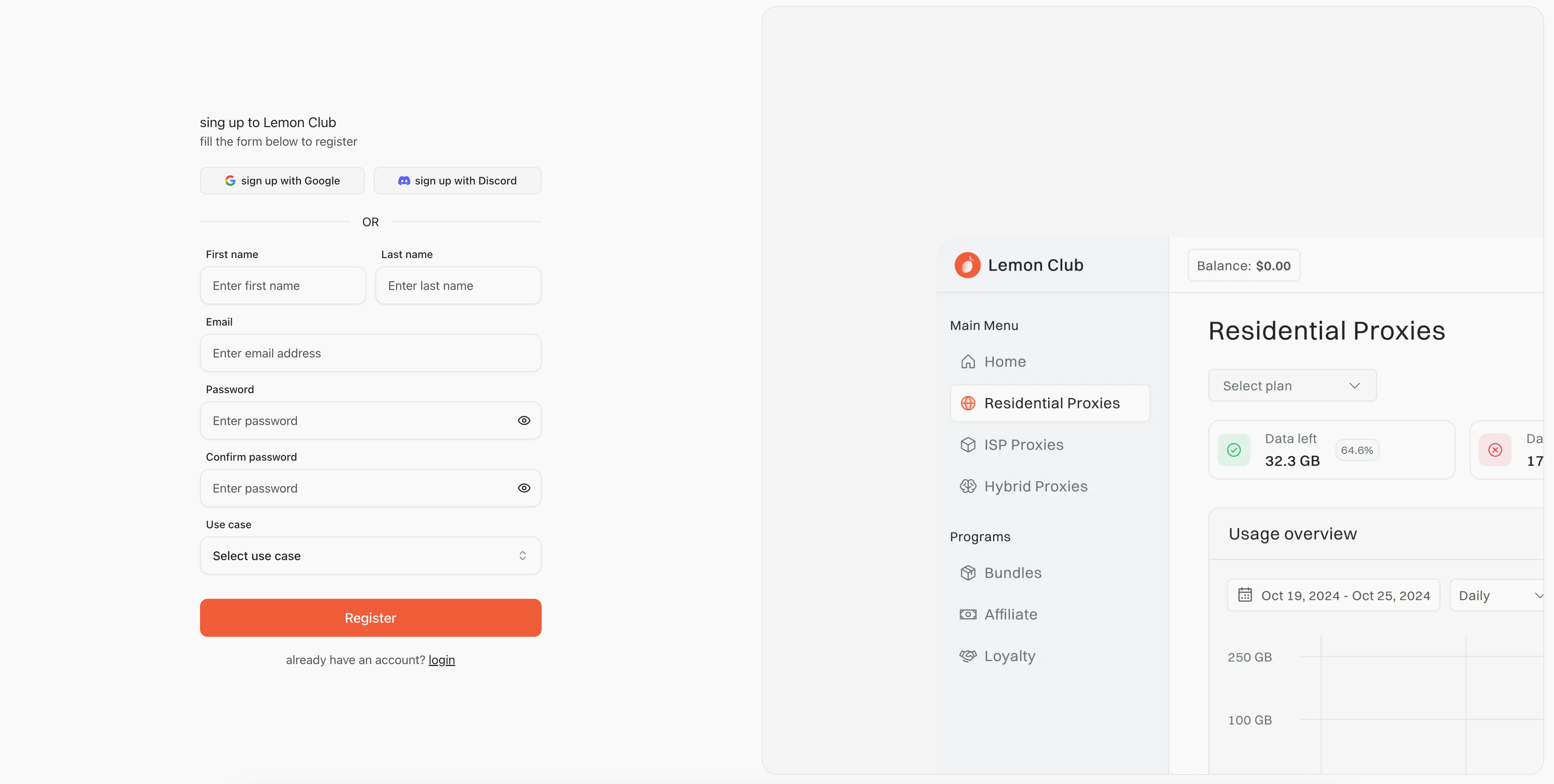Toggle visibility of Confirm password field
The width and height of the screenshot is (1554, 784).
524,488
